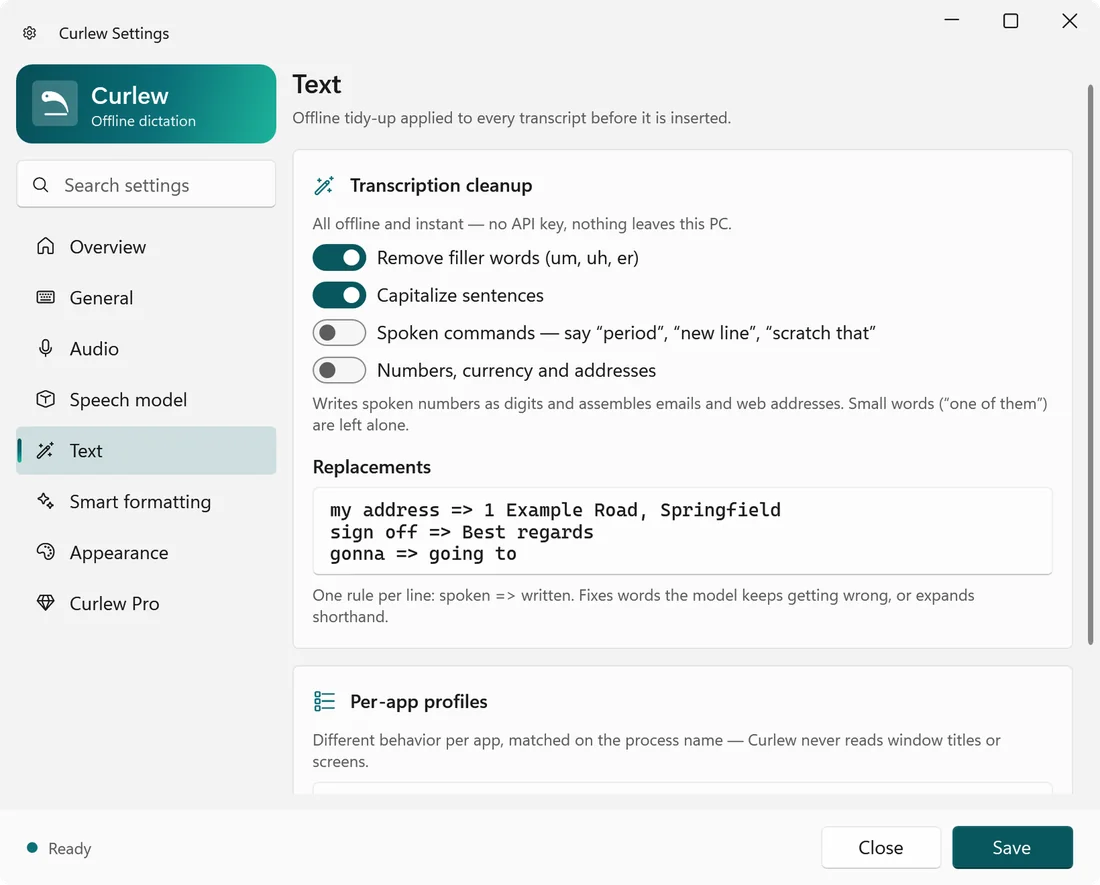Click the Replacements heading
Viewport: 1100px width, 885px height.
click(x=372, y=467)
